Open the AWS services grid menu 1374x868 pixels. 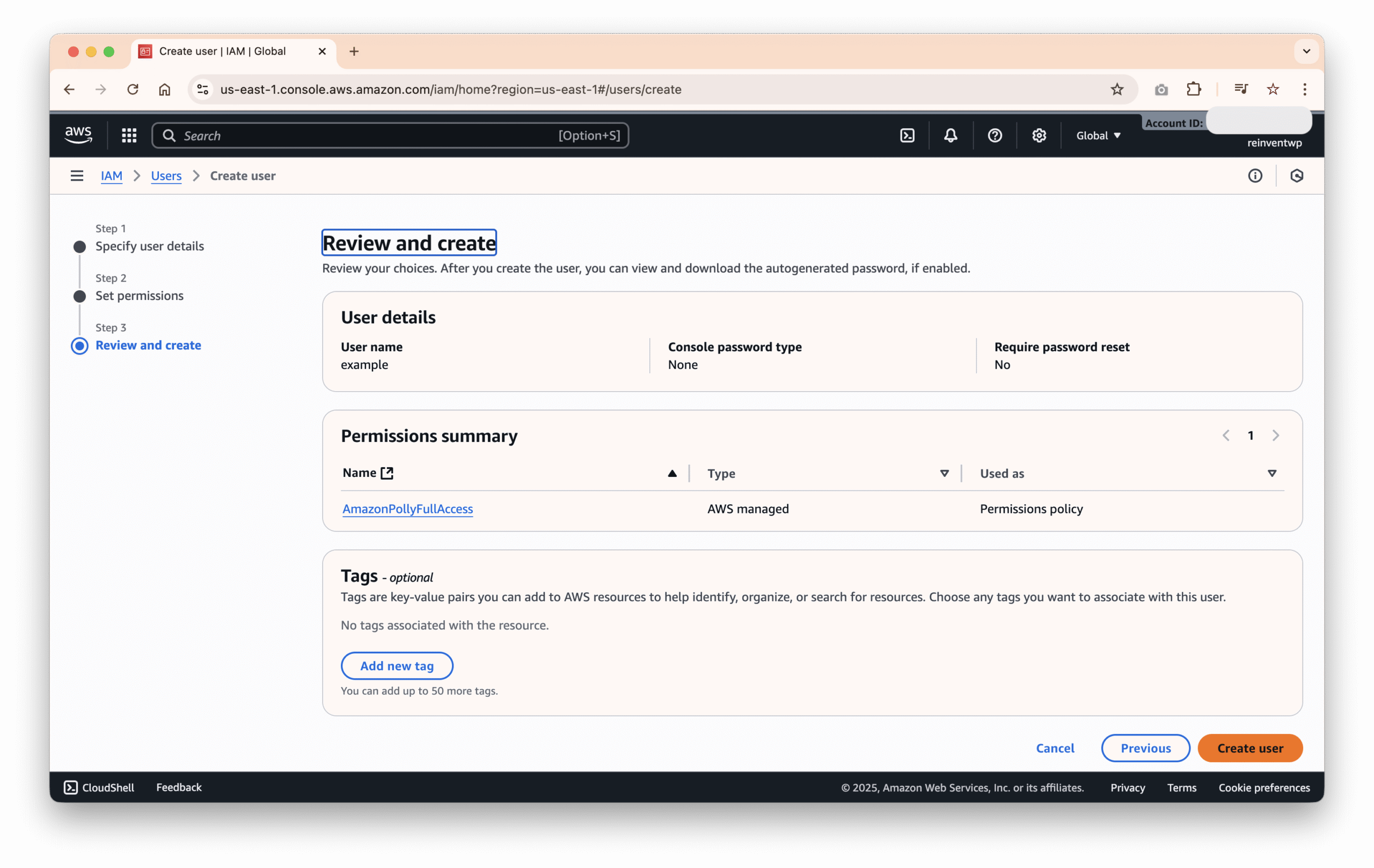pos(129,135)
